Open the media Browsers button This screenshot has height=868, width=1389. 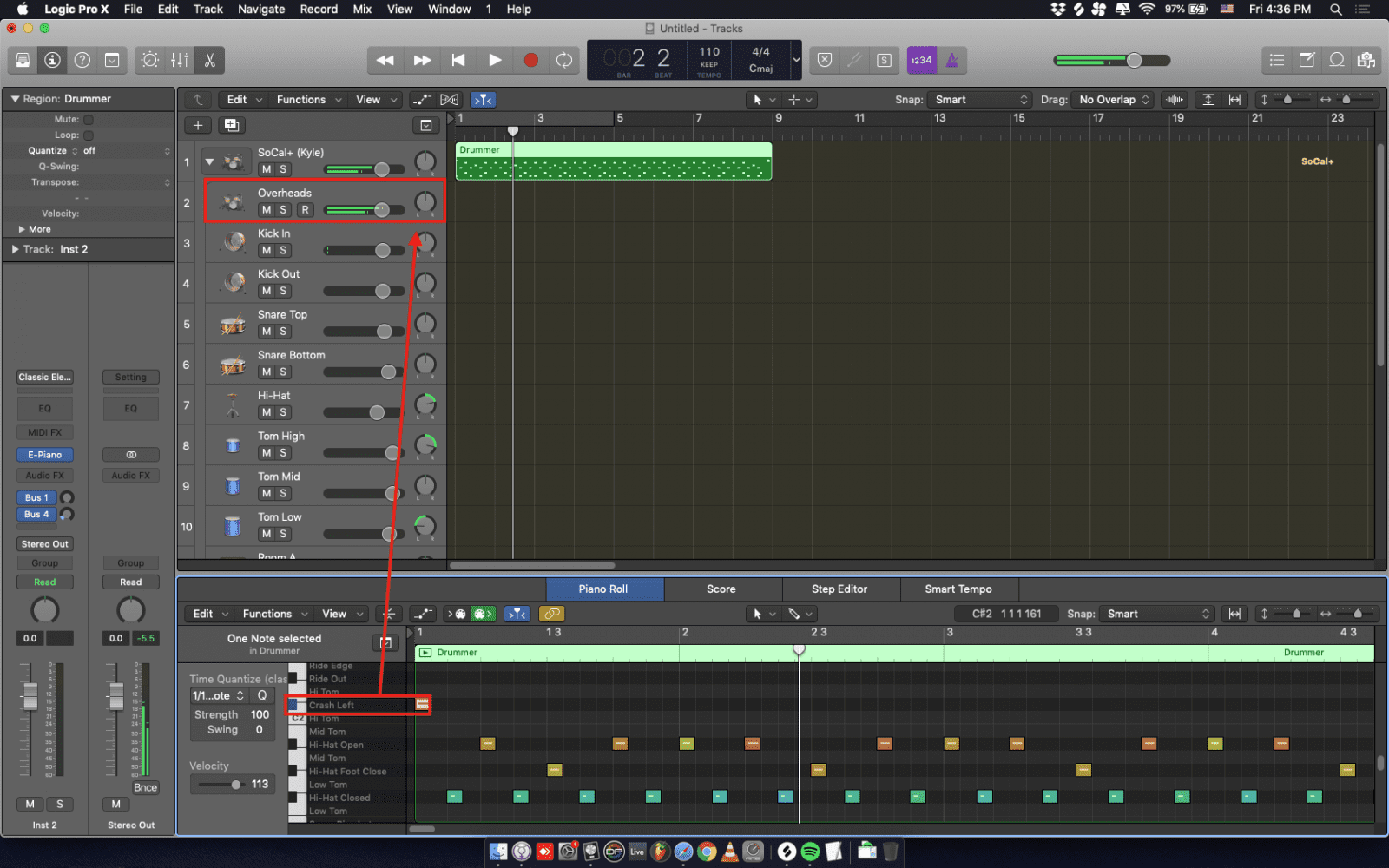point(1366,60)
